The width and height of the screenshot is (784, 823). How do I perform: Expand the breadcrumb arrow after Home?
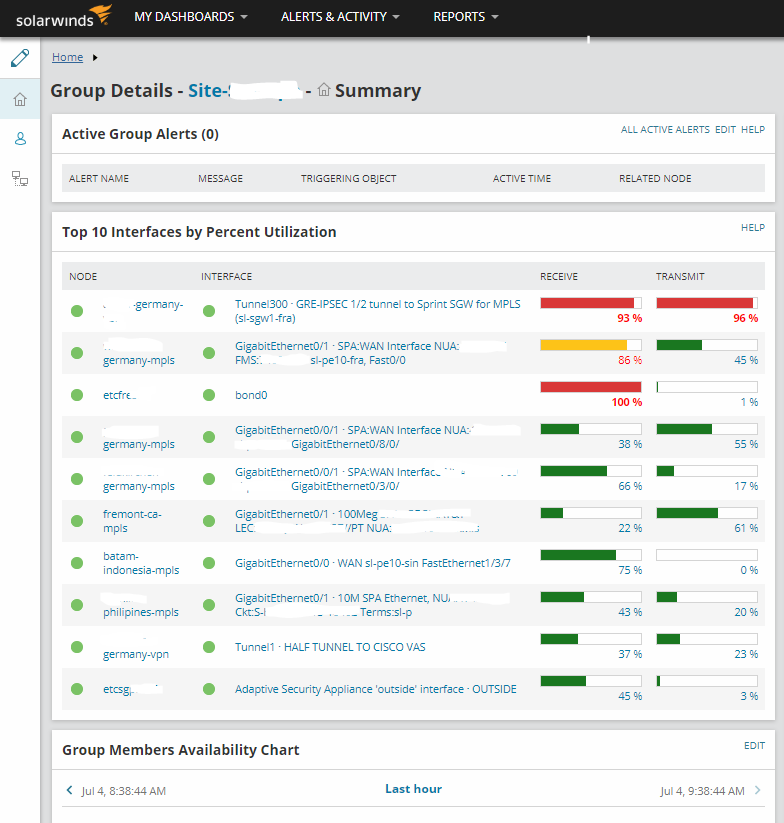click(95, 57)
